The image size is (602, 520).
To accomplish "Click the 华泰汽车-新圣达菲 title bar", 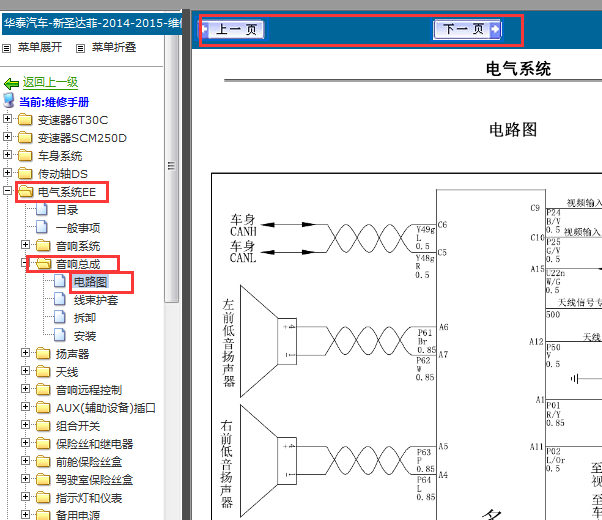I will pos(92,23).
